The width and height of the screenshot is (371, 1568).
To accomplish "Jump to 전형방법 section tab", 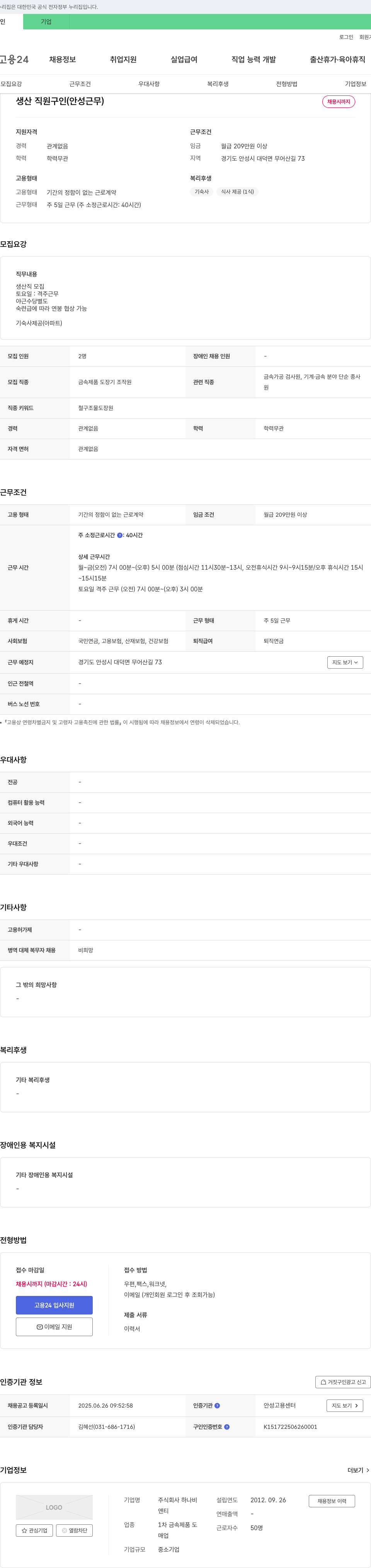I will [286, 84].
